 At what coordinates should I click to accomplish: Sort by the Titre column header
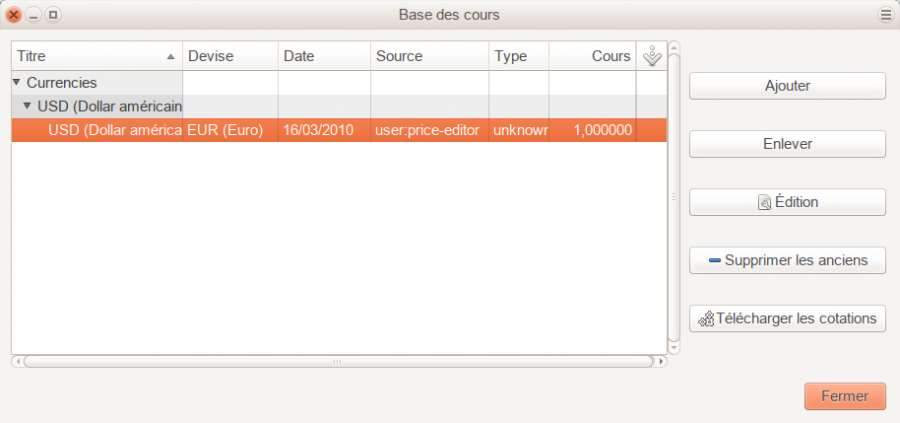pos(96,57)
